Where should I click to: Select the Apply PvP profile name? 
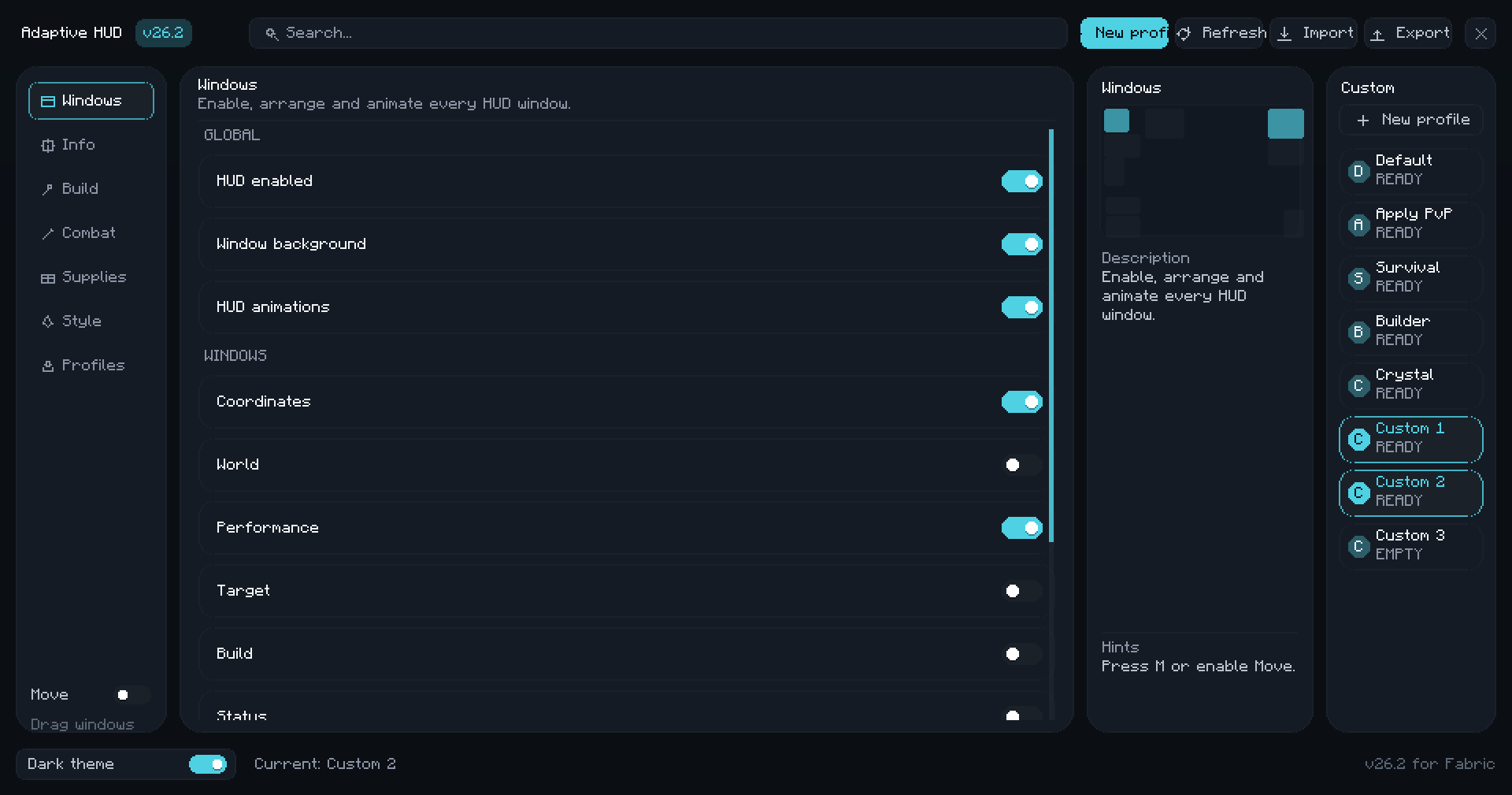(x=1414, y=214)
